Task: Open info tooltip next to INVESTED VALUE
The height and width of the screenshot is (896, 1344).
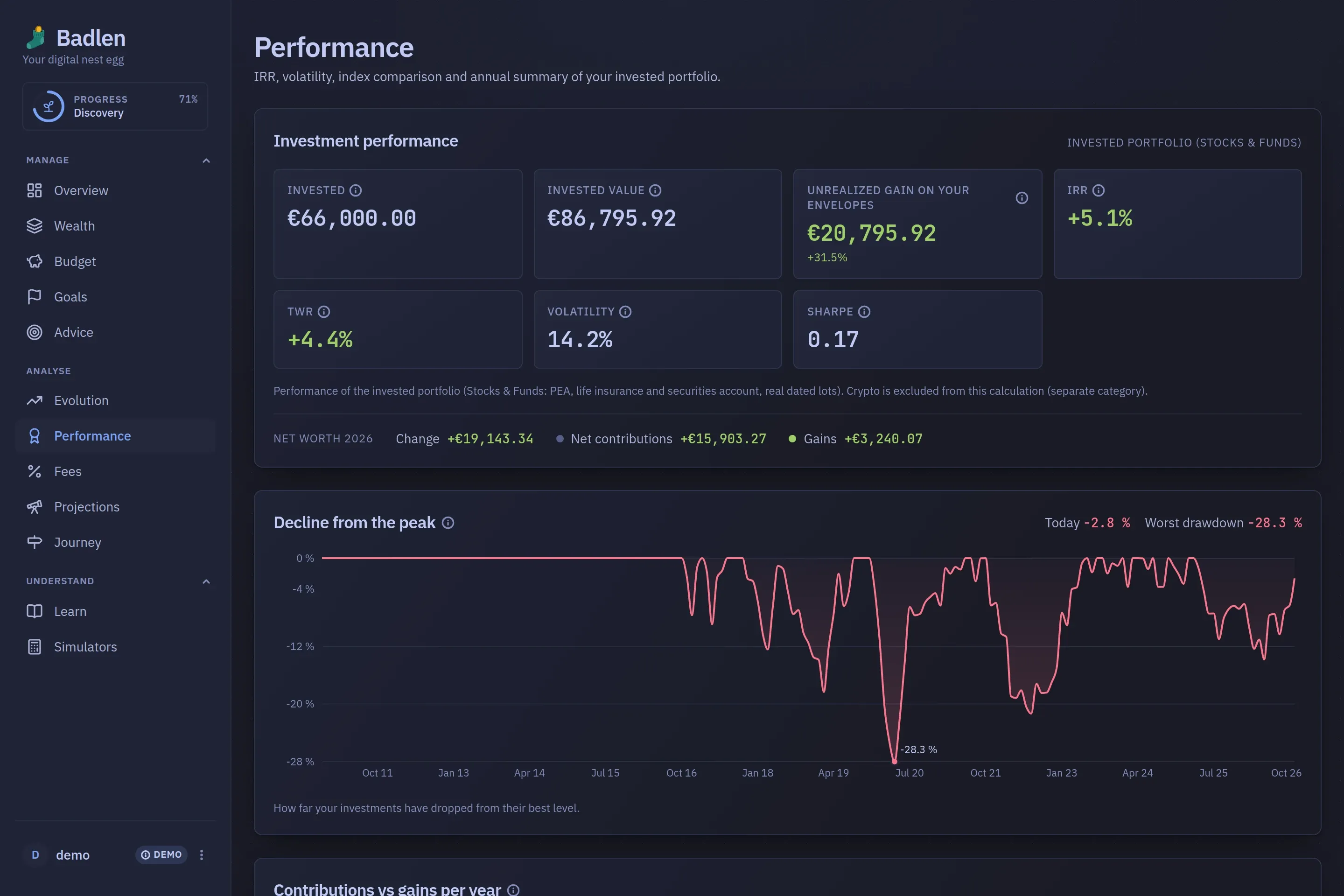Action: (655, 190)
